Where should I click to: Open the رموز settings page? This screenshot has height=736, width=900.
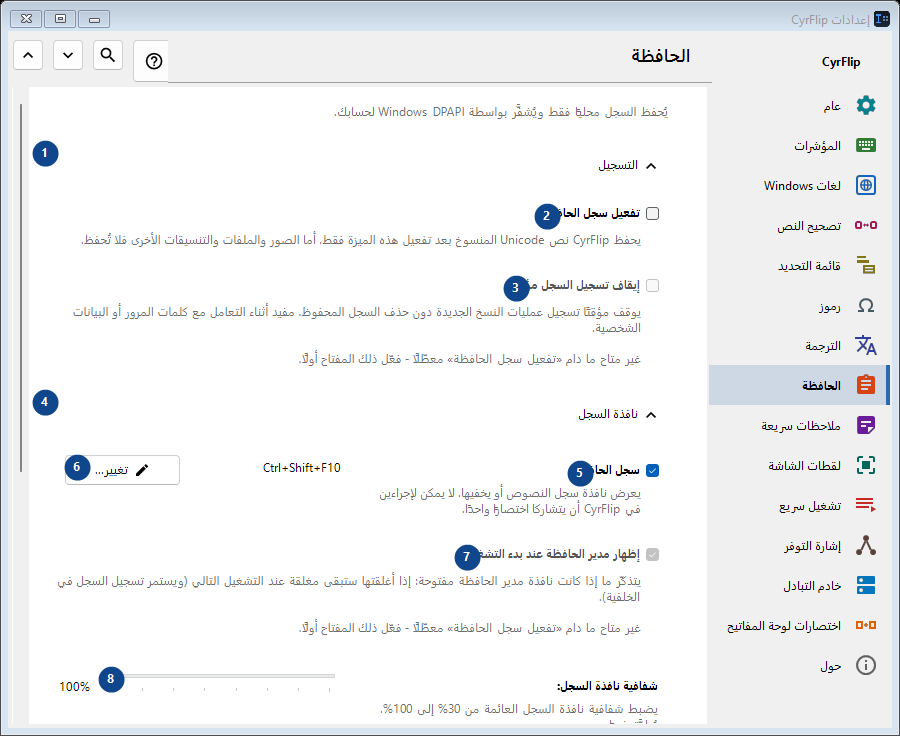click(x=798, y=305)
